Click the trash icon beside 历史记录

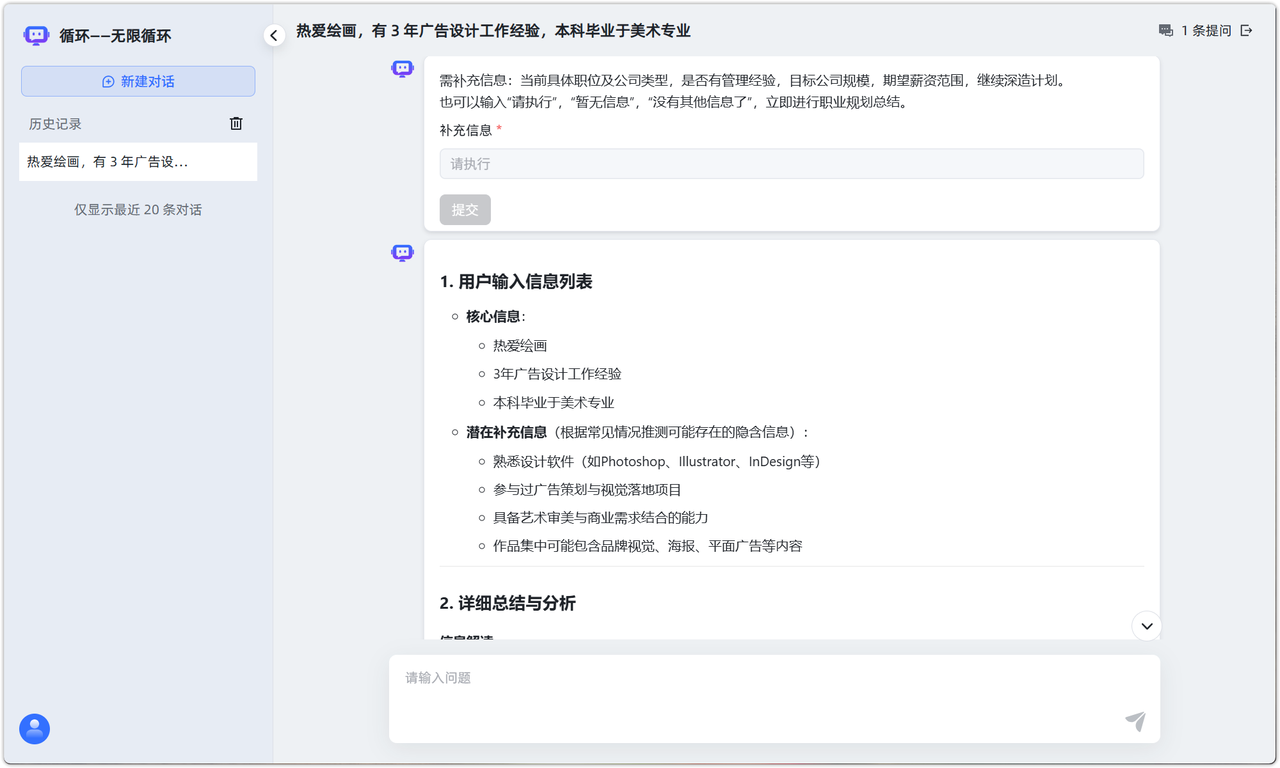[236, 124]
